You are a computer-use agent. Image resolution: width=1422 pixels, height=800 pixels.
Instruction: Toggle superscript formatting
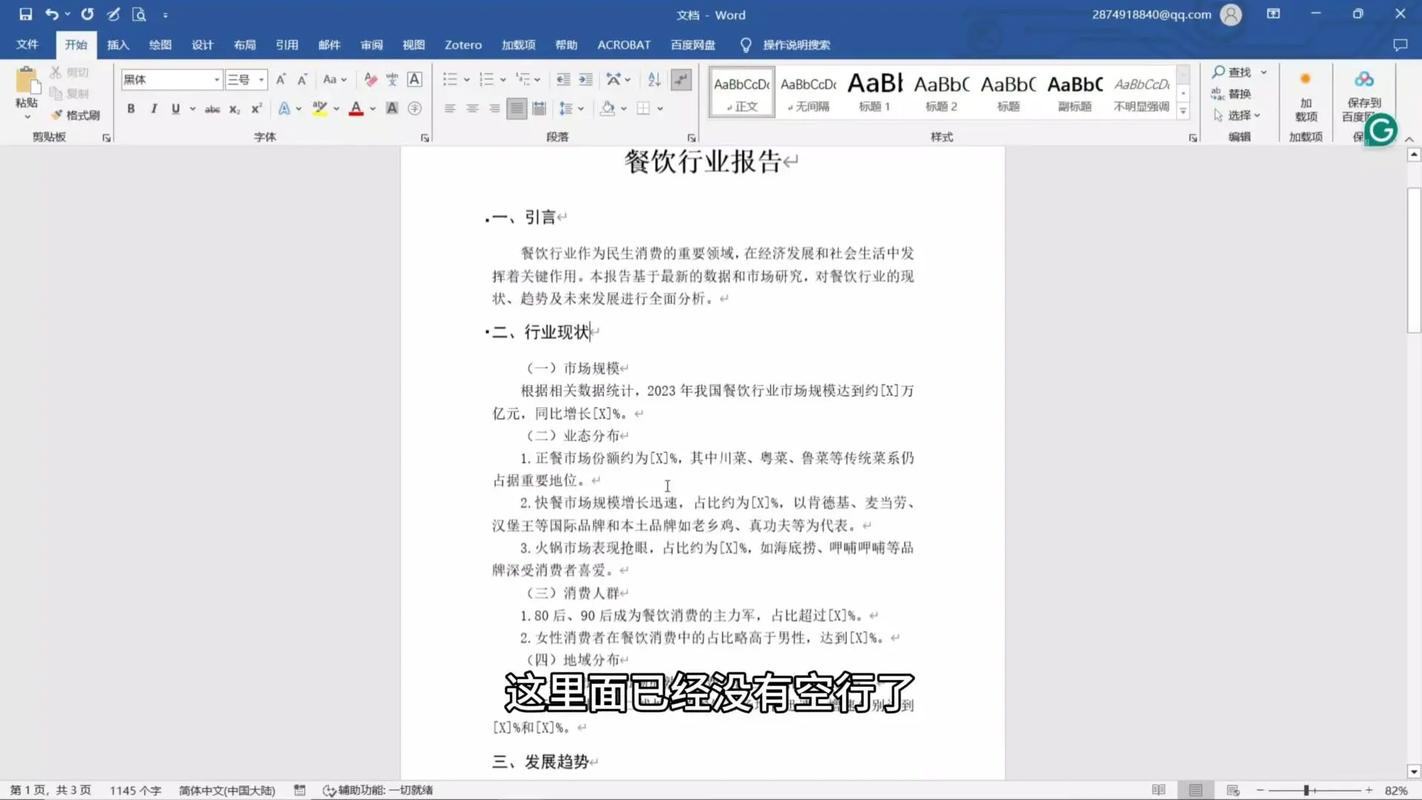pos(256,108)
